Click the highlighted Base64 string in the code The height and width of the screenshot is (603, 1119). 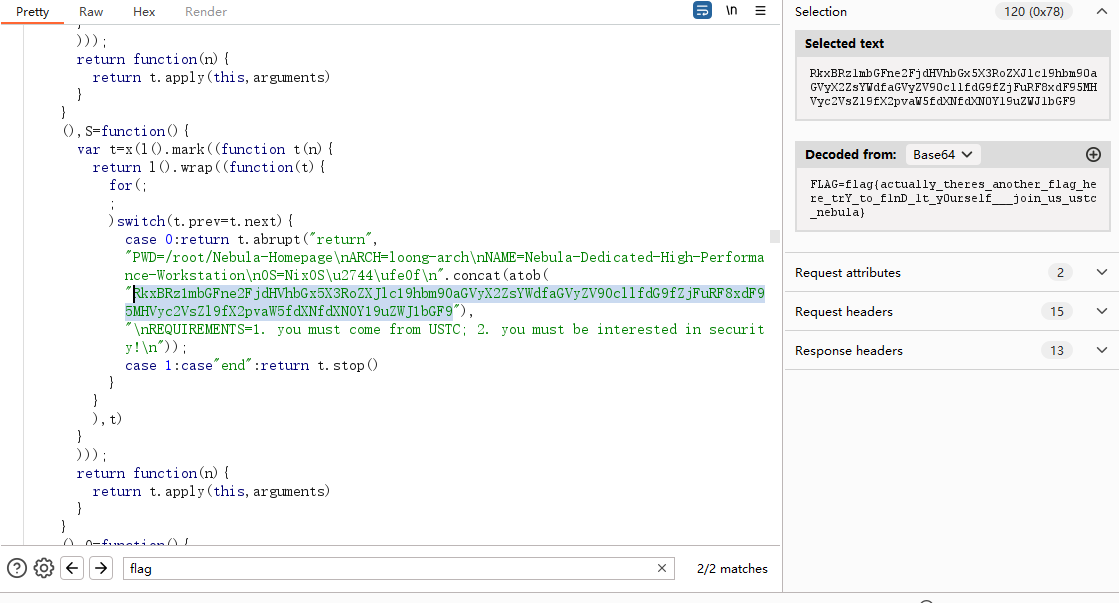[445, 302]
